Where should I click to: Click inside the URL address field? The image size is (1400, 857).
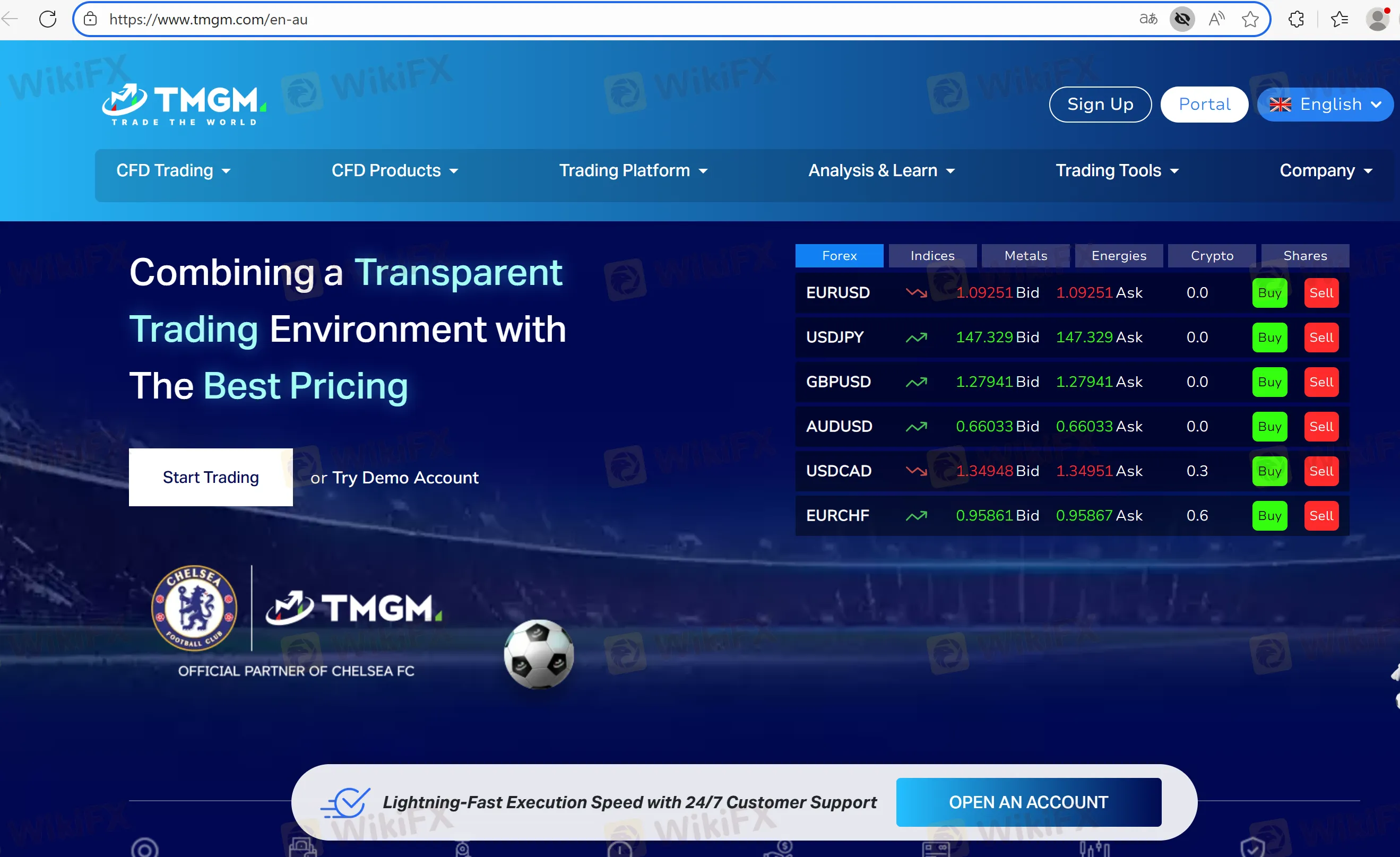click(x=568, y=19)
